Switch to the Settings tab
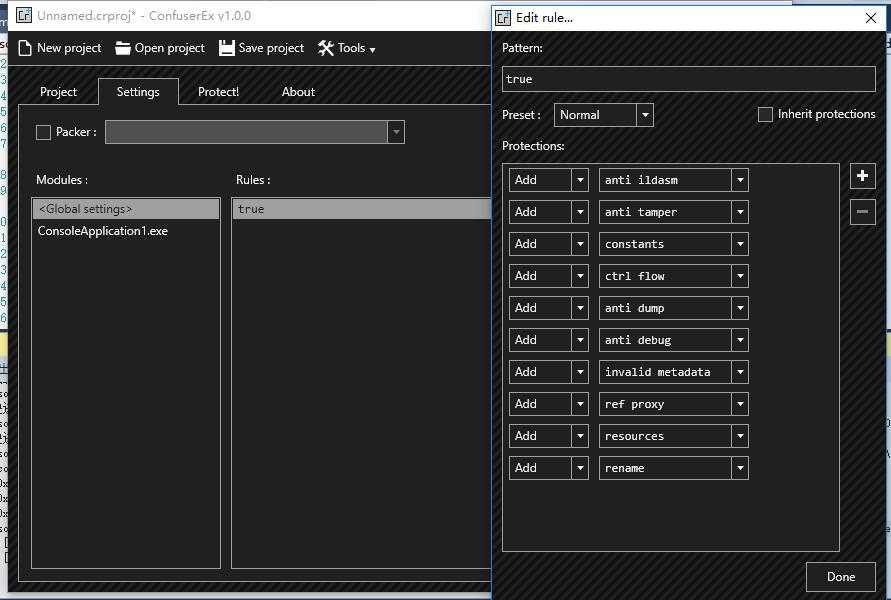Screen dimensions: 891x600 pos(138,91)
